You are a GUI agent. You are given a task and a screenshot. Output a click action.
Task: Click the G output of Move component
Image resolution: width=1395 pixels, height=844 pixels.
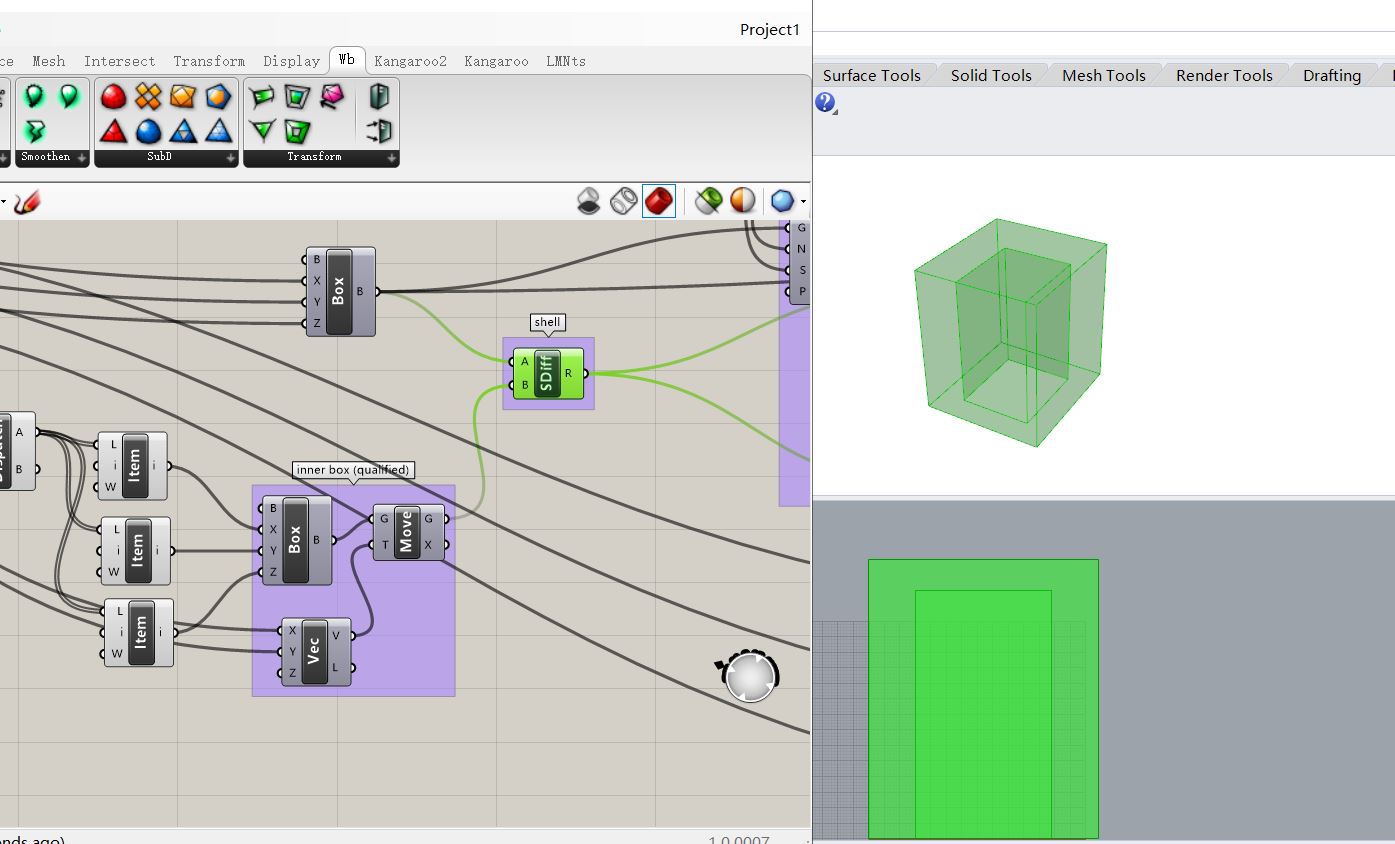(x=429, y=519)
